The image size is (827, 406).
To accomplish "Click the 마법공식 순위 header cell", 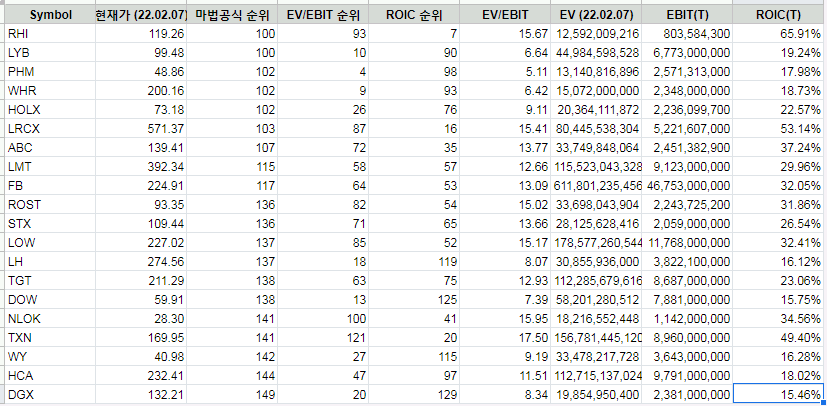I will [232, 15].
